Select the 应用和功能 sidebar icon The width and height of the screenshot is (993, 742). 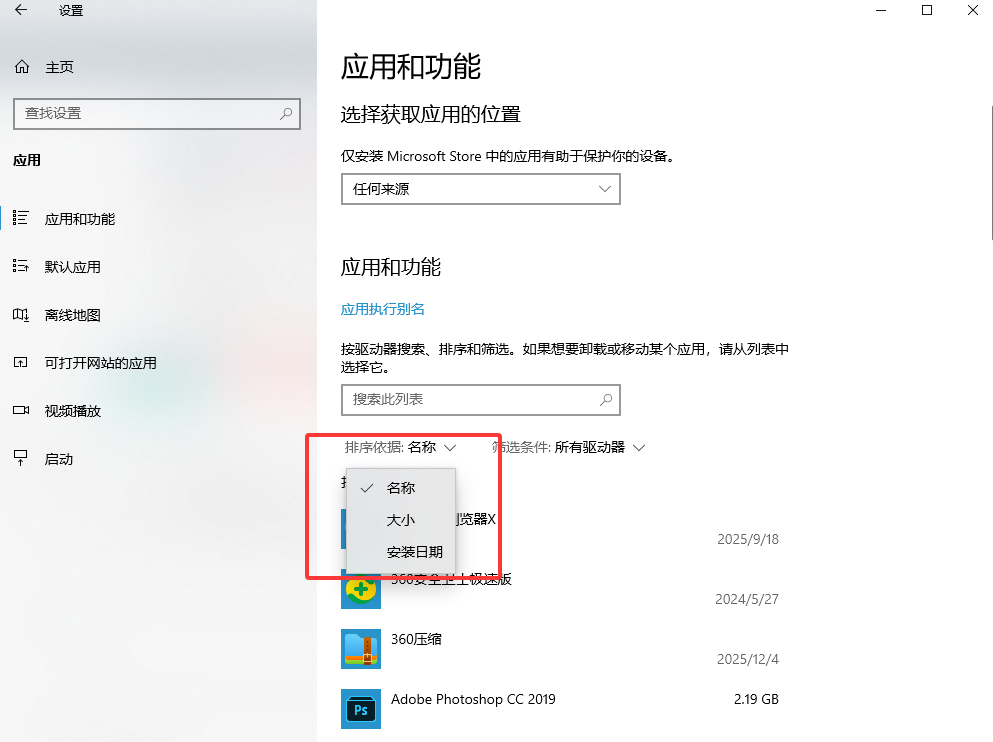pyautogui.click(x=21, y=219)
